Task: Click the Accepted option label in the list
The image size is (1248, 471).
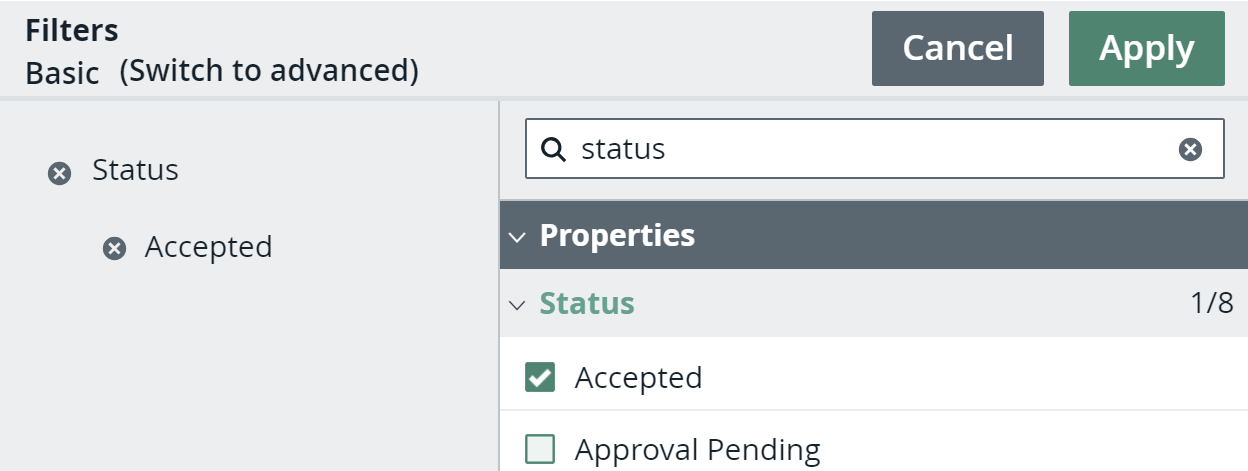Action: [x=638, y=378]
